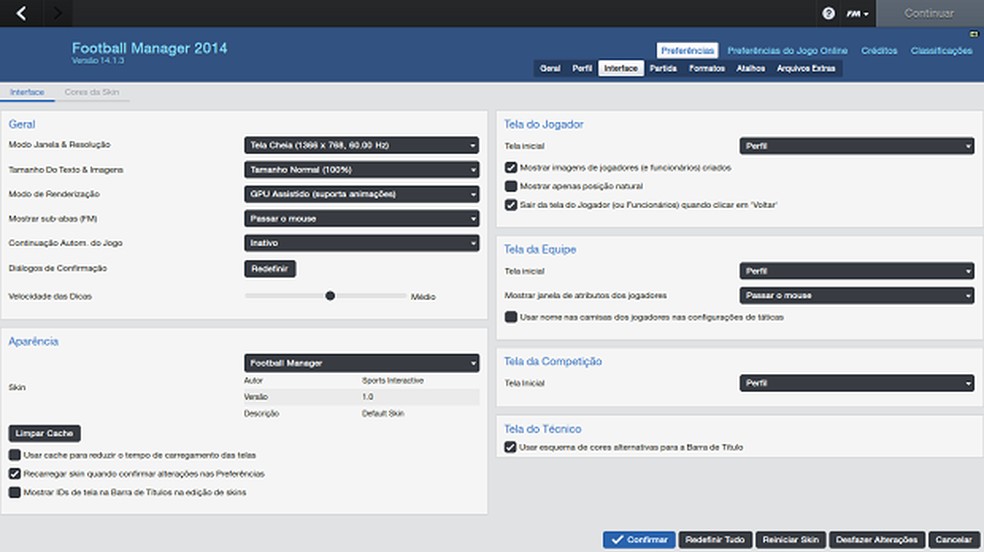Toggle Recarregar skin quando confirmar alterações
984x552 pixels.
(x=14, y=474)
